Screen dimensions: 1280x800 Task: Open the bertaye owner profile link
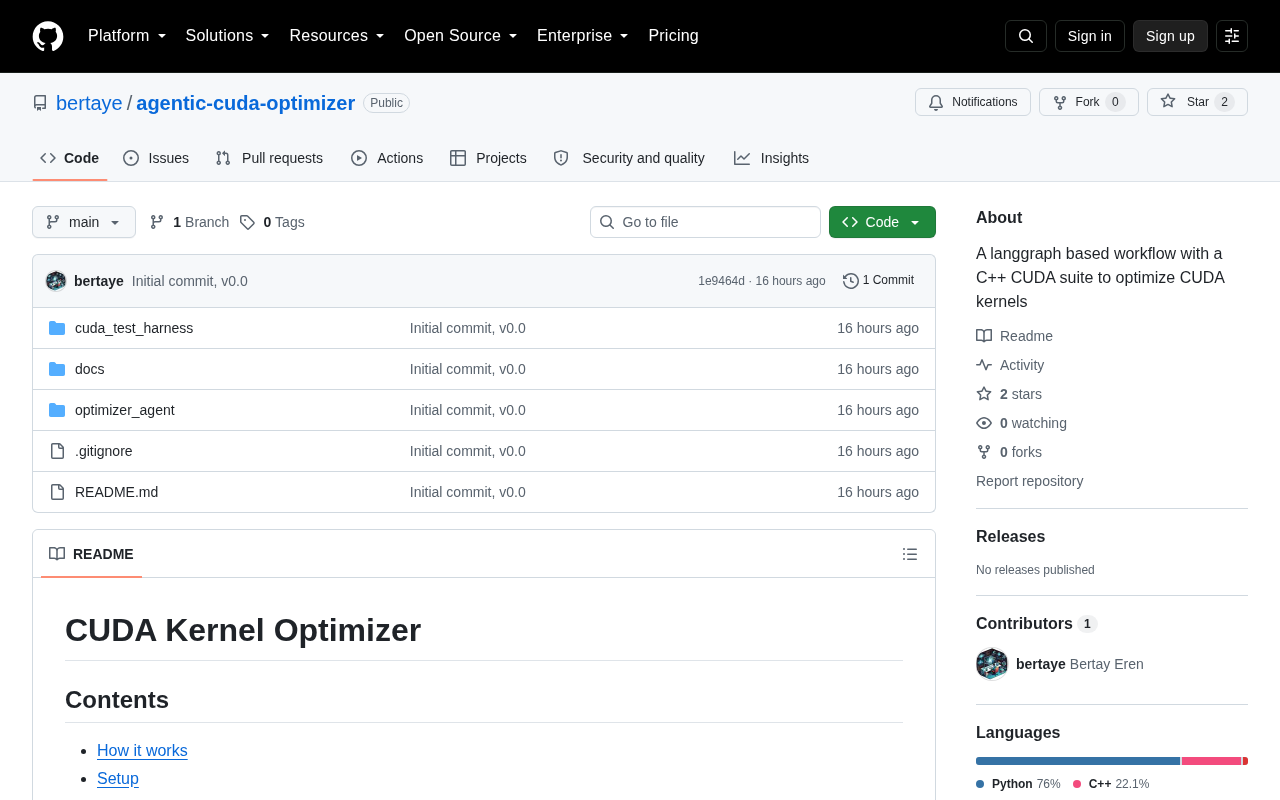pyautogui.click(x=89, y=103)
